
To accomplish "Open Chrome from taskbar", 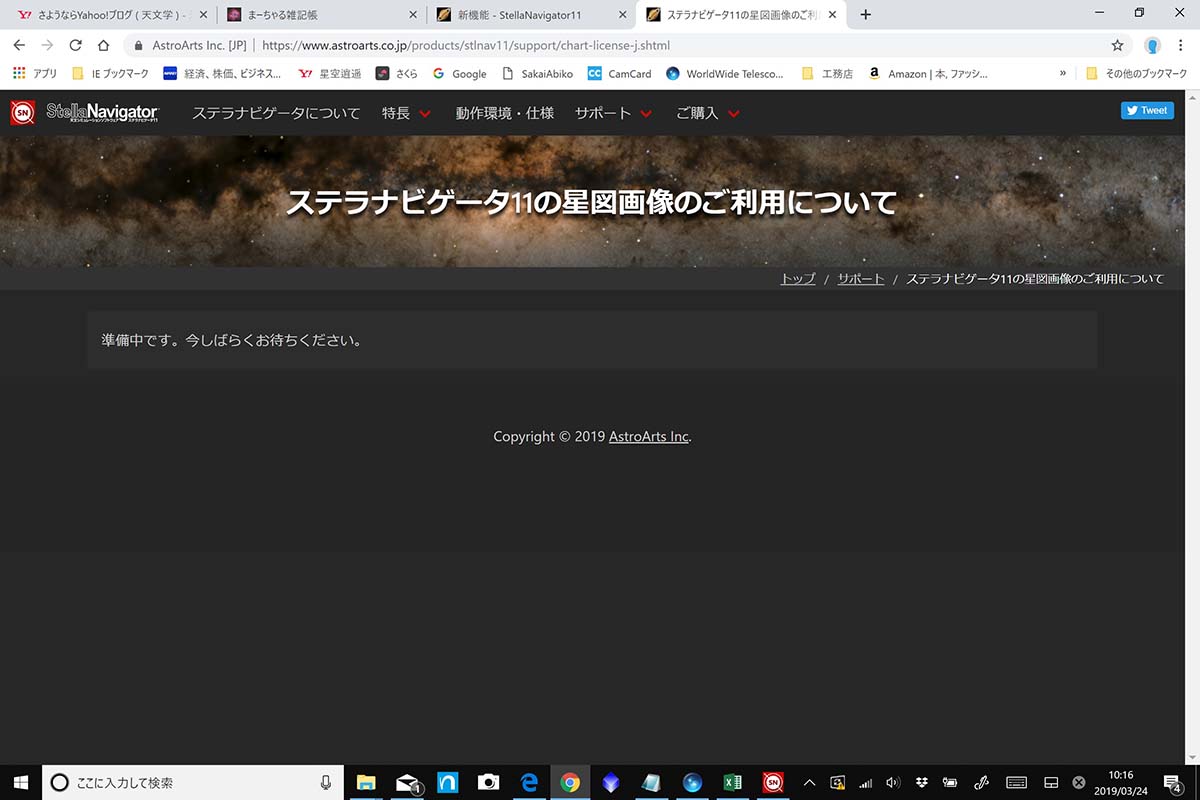I will pos(570,782).
